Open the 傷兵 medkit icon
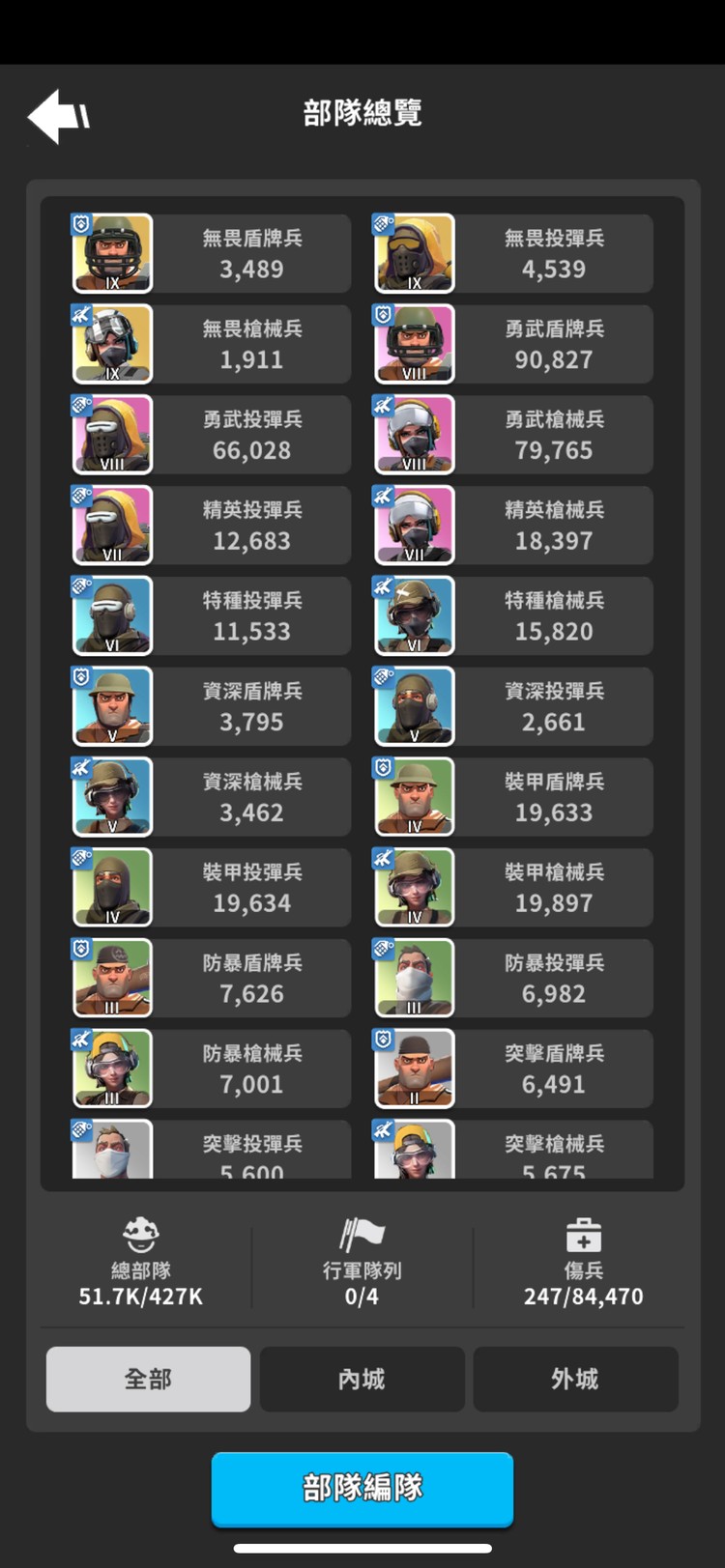 click(584, 1235)
